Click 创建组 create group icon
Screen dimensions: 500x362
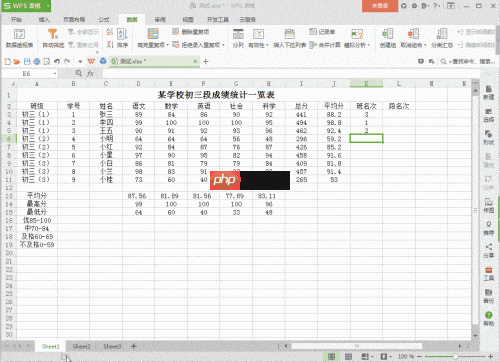(388, 34)
